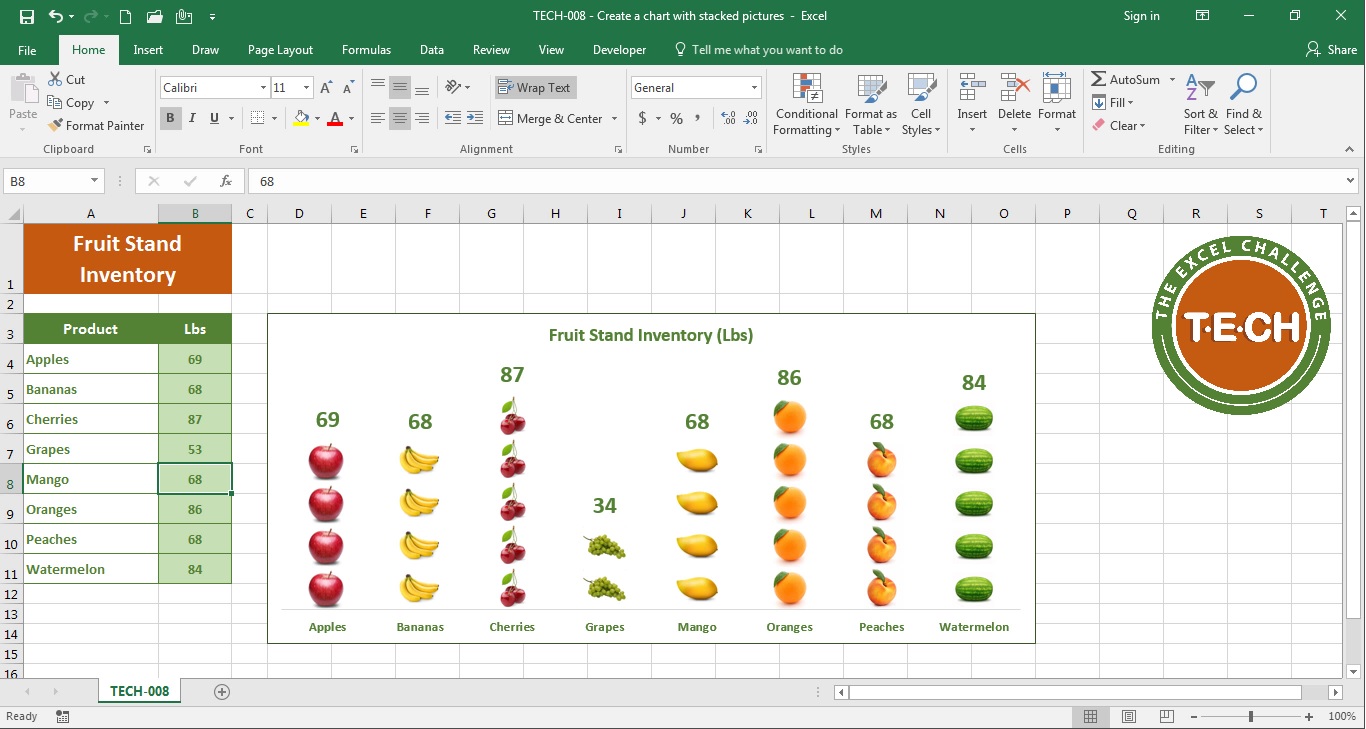Toggle Wrap Text on the cell

[535, 88]
